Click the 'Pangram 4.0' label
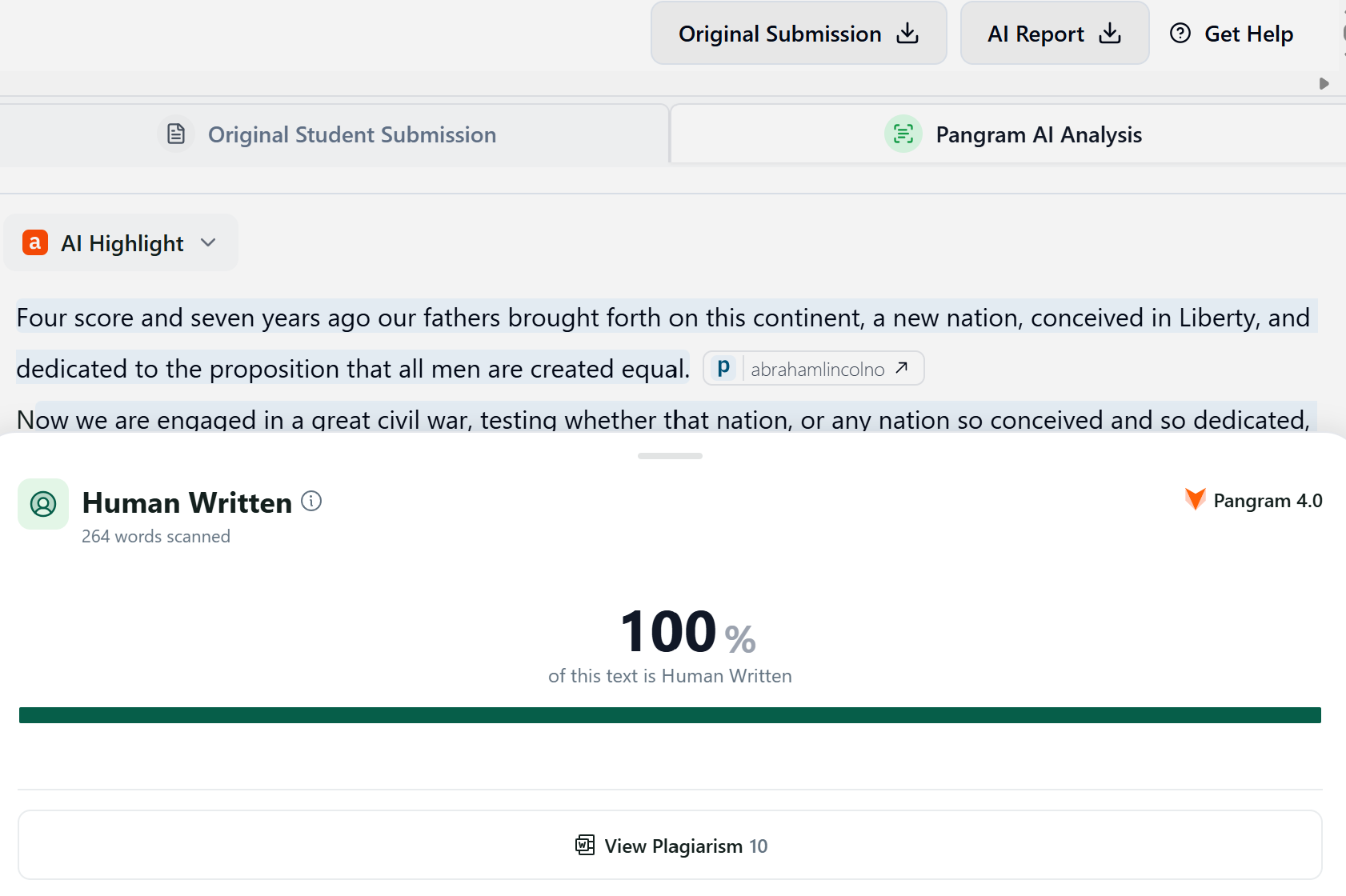1346x896 pixels. tap(1268, 501)
